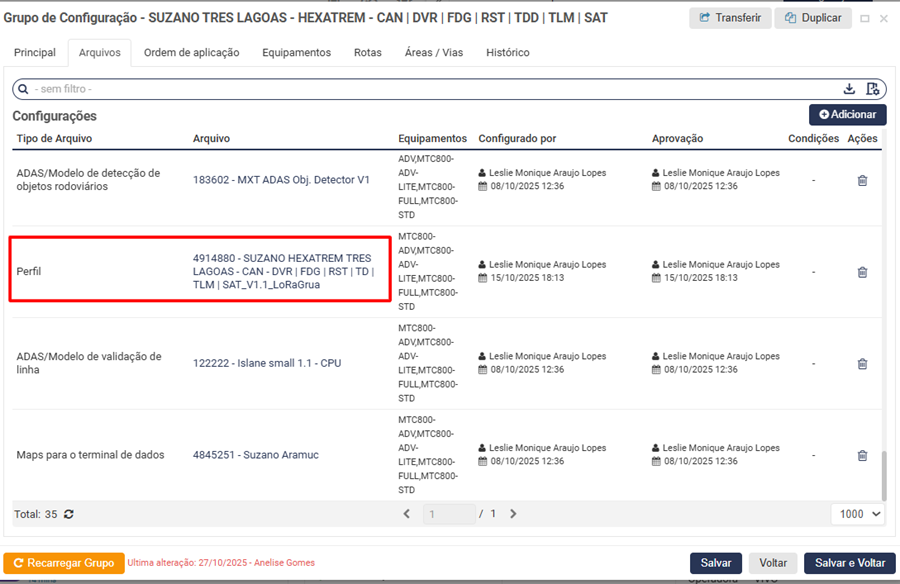This screenshot has width=900, height=584.
Task: Delete the MXT ADAS Obj. Detector entry
Action: 862,181
